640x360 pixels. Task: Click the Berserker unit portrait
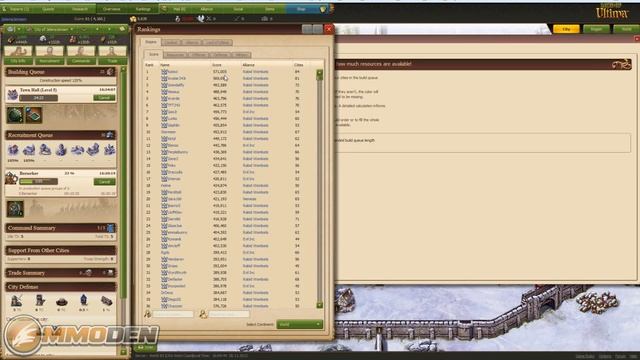(x=11, y=178)
